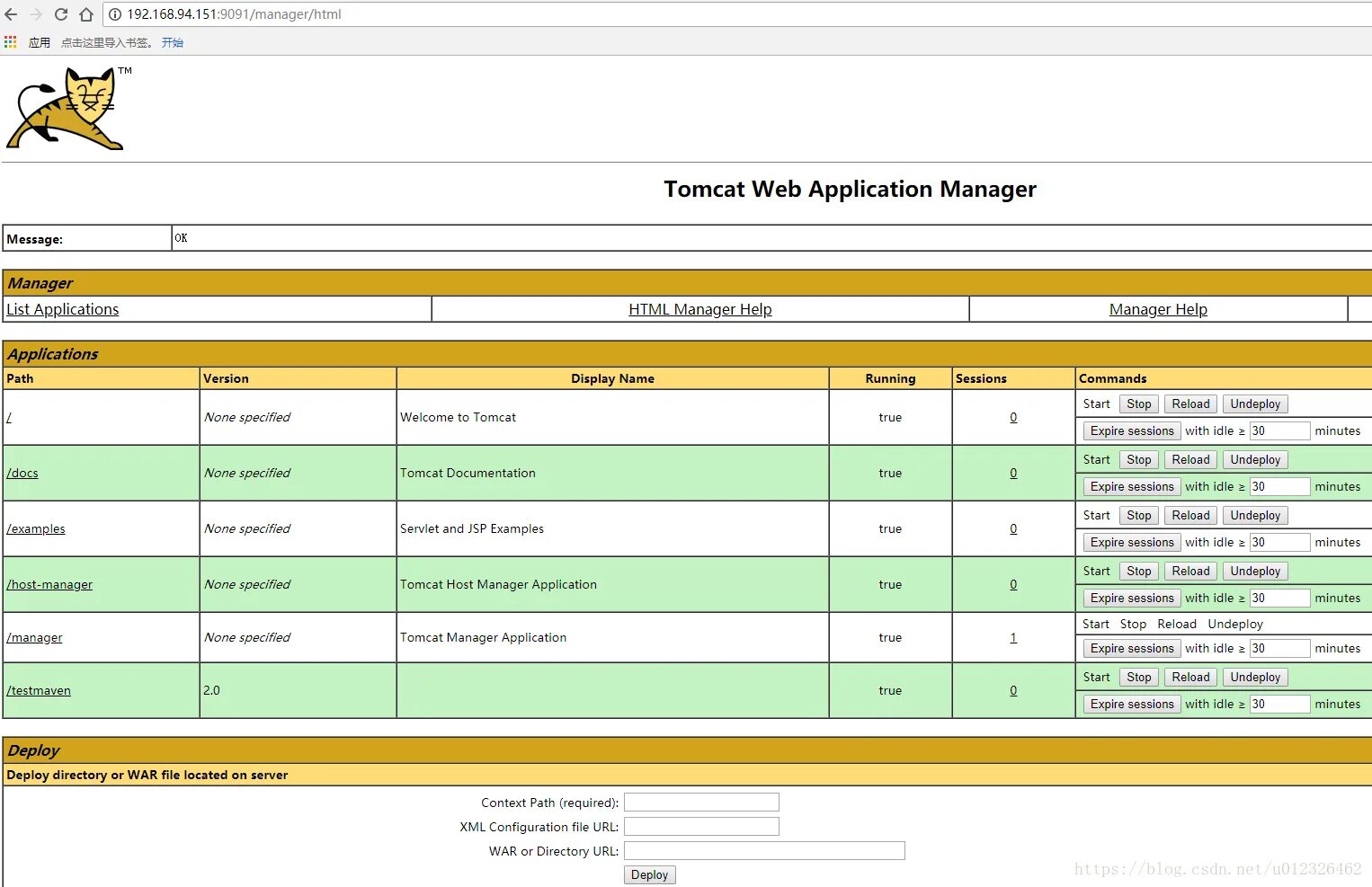This screenshot has height=887, width=1372.
Task: Click sessions count for /docs
Action: point(1013,473)
